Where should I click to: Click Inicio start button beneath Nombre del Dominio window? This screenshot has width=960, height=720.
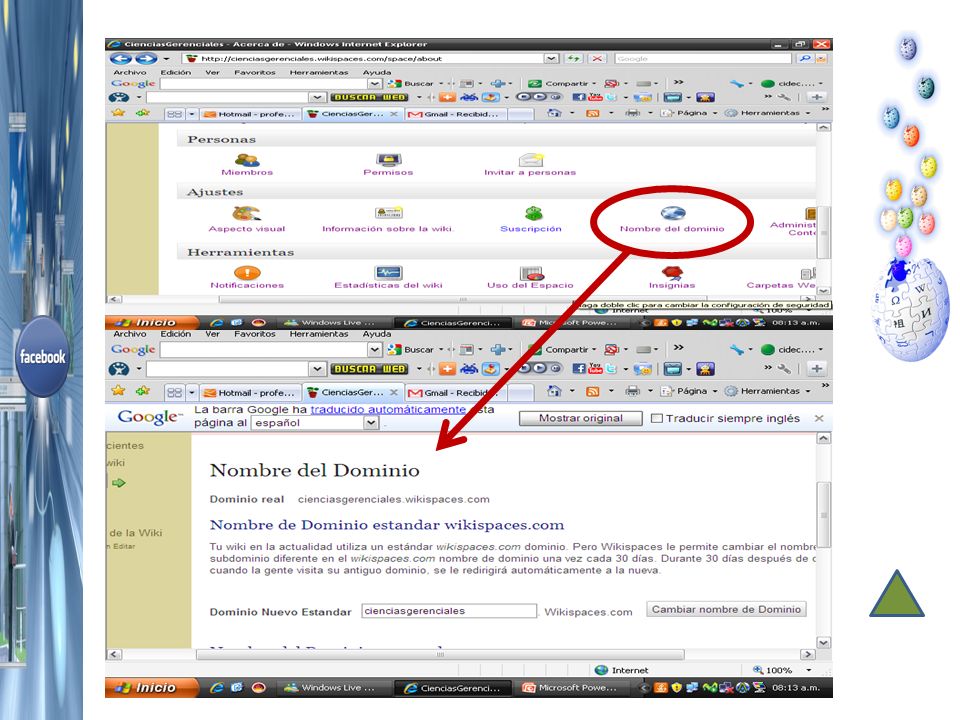click(x=151, y=688)
